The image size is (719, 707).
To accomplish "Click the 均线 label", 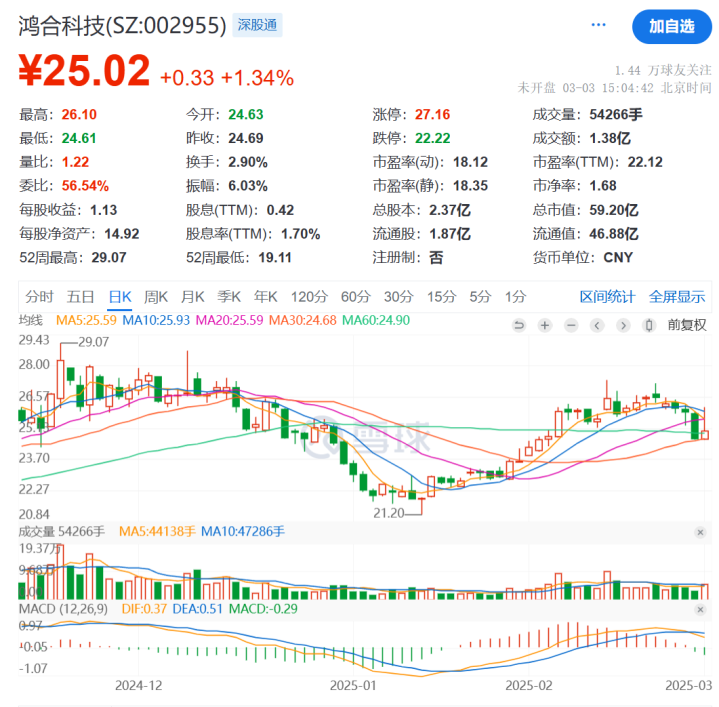I will [30, 320].
